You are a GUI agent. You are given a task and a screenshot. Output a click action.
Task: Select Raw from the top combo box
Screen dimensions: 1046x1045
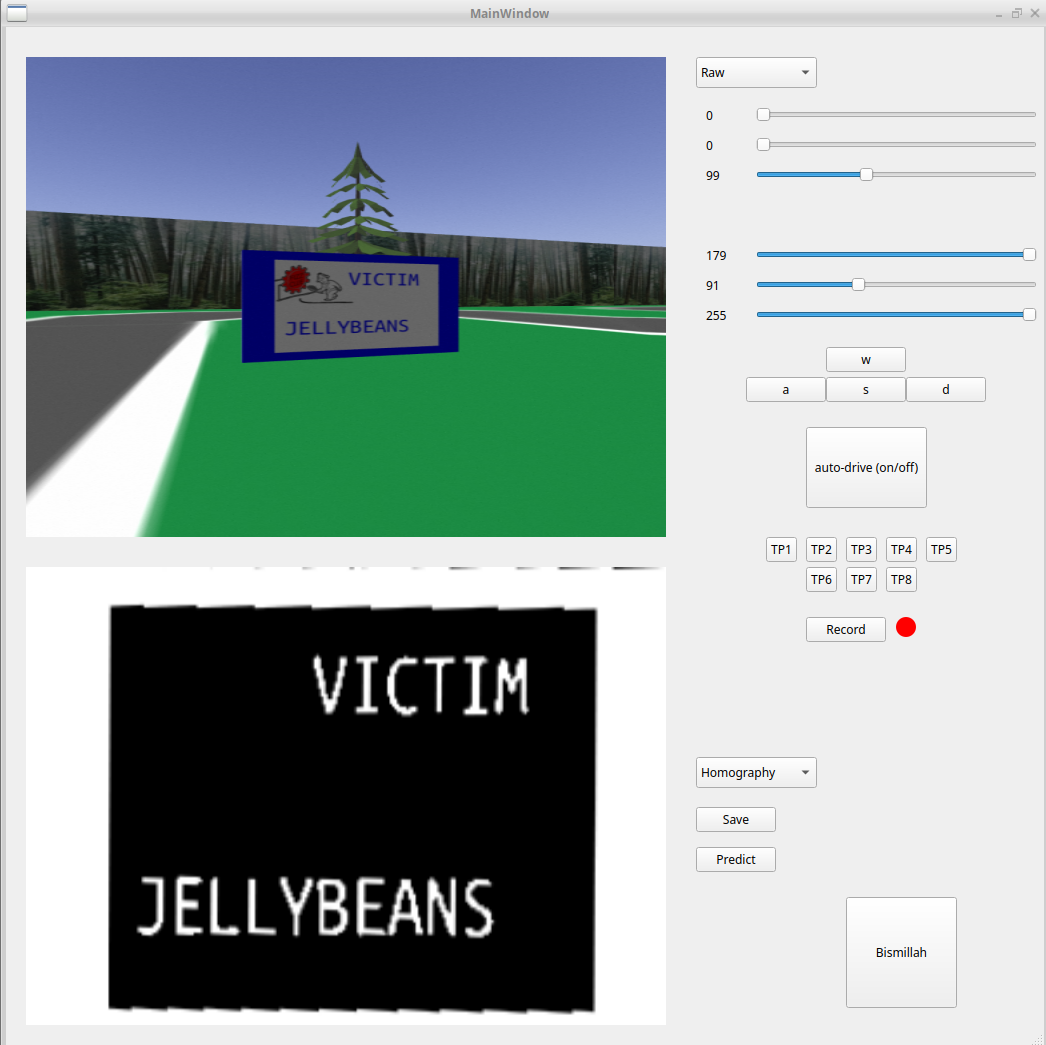pyautogui.click(x=756, y=72)
